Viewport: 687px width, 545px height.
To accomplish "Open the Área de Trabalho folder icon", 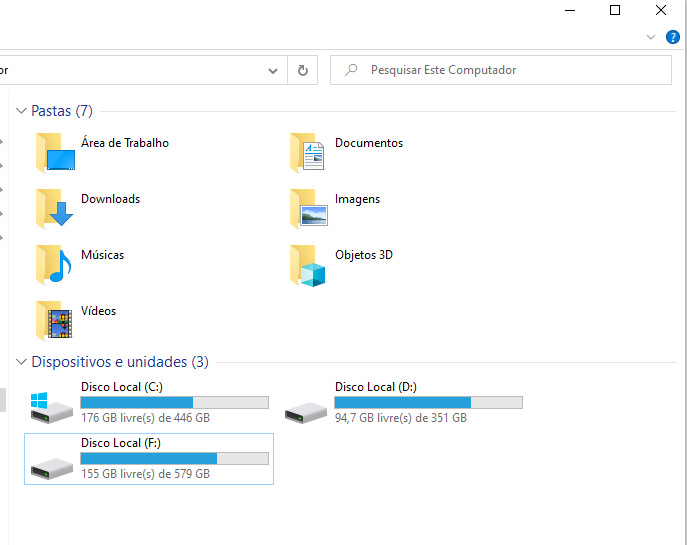I will [x=55, y=152].
